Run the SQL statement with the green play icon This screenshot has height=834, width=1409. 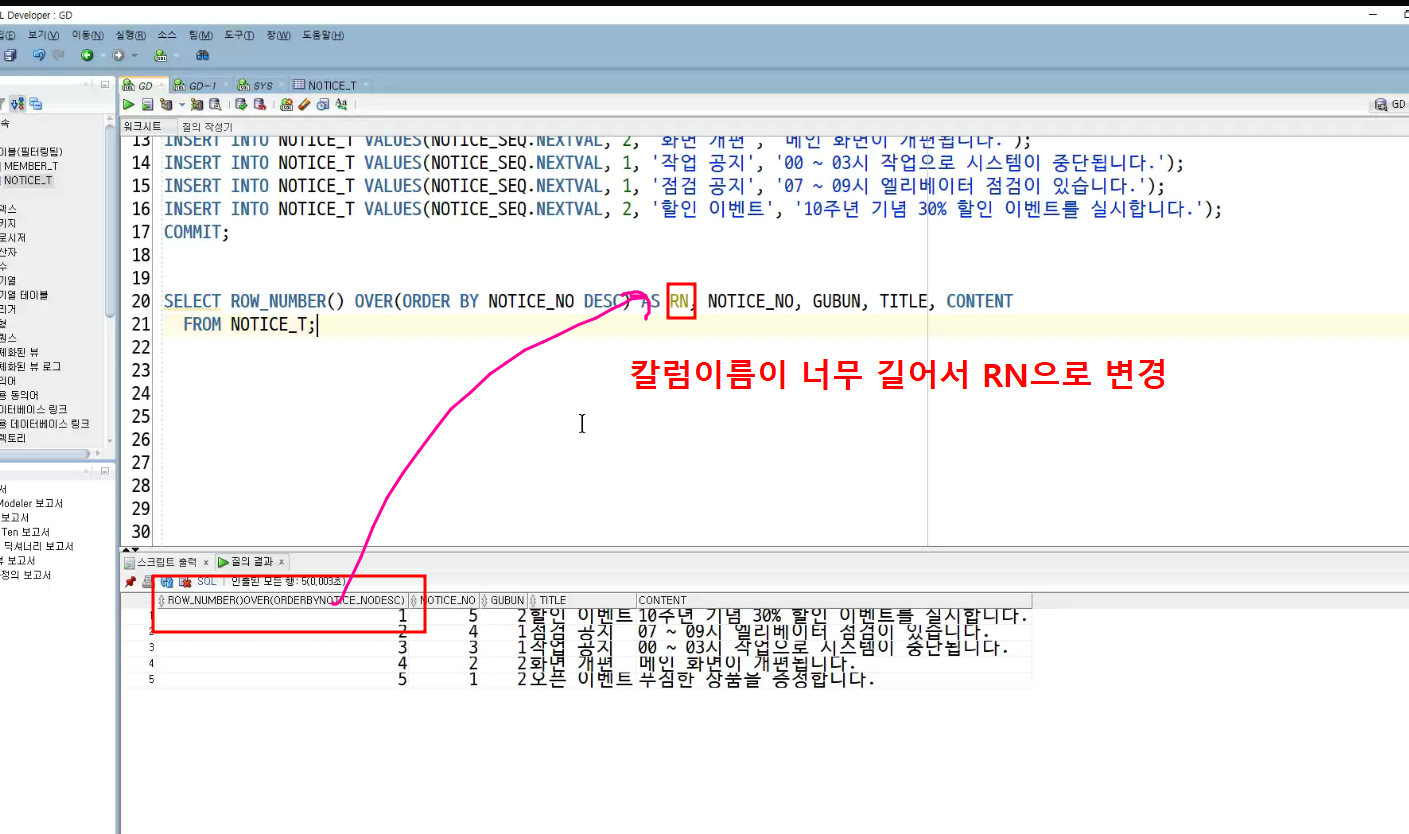tap(128, 104)
